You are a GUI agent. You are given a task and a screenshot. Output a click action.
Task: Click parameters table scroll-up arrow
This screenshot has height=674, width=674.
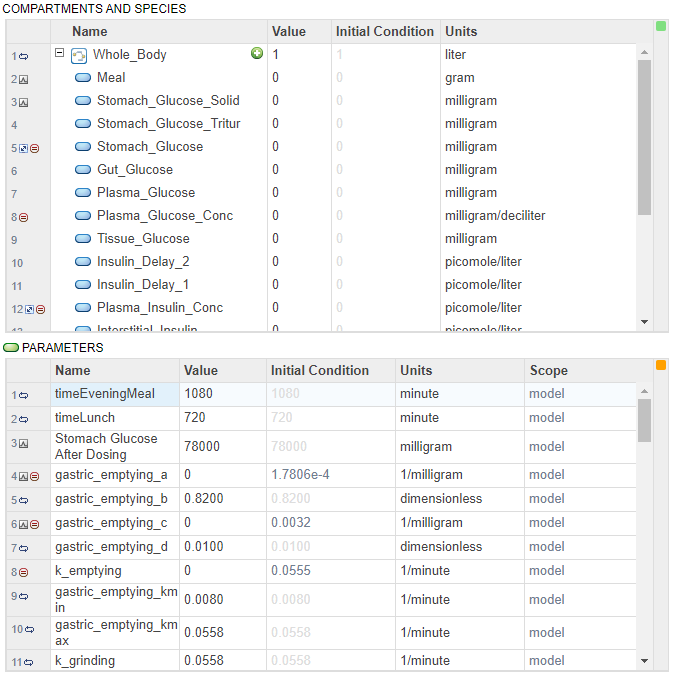tap(644, 391)
